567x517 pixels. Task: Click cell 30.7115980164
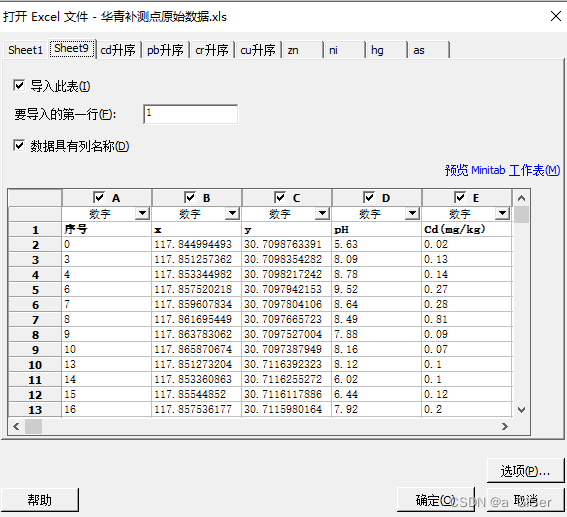tap(286, 410)
